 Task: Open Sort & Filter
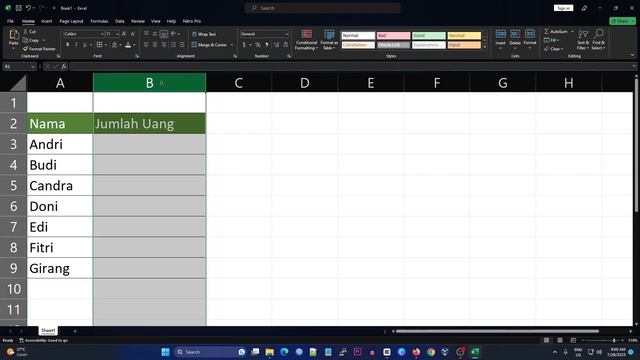point(583,39)
